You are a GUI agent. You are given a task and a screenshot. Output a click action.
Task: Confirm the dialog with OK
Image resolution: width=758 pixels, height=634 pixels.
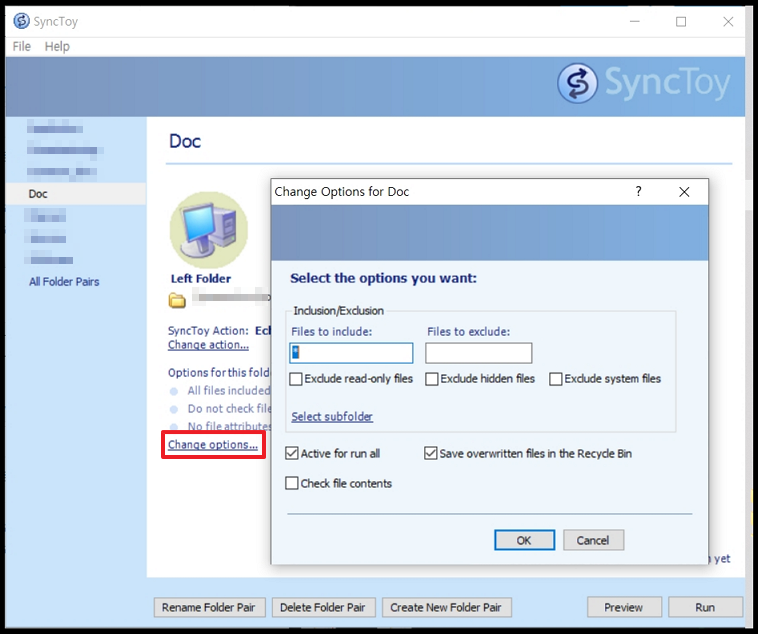click(x=525, y=540)
